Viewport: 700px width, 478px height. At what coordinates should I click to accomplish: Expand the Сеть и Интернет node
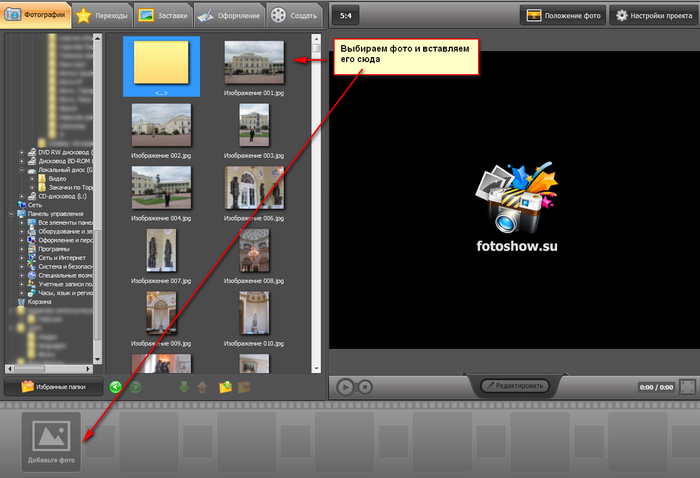click(21, 258)
